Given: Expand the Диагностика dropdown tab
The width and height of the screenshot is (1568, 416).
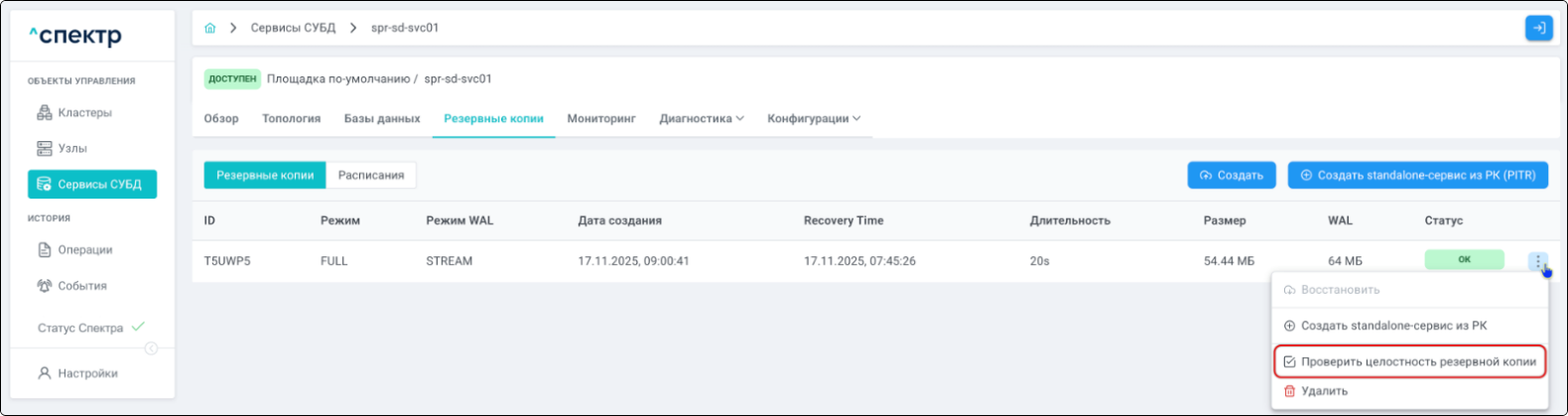Looking at the screenshot, I should (701, 119).
